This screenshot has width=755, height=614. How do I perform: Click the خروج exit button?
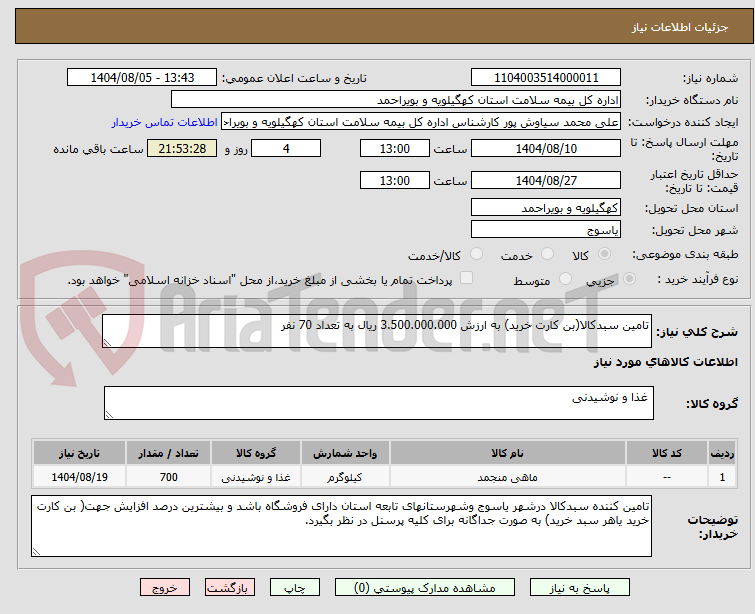point(165,588)
